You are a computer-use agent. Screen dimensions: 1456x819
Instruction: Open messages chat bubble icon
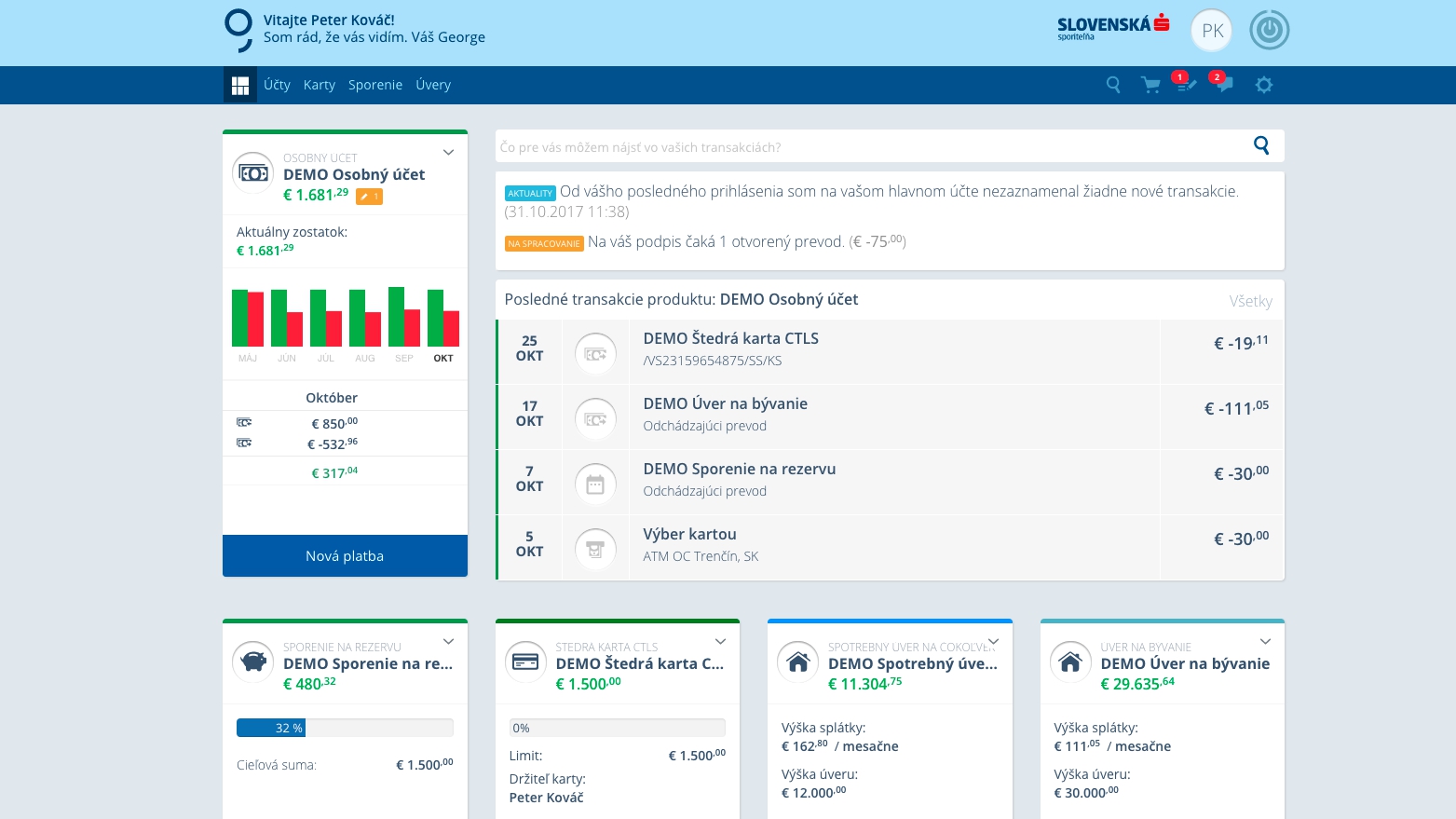[x=1224, y=85]
